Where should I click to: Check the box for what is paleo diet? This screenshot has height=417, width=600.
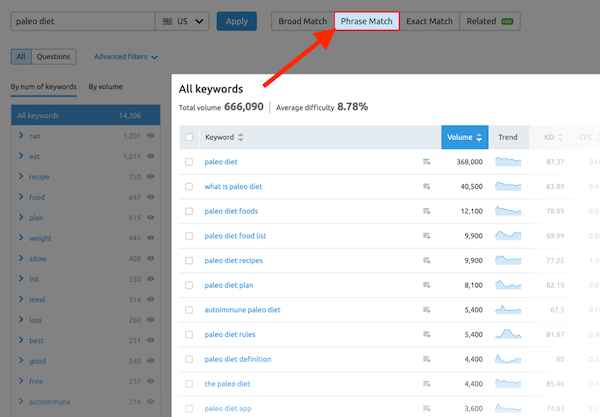[189, 186]
